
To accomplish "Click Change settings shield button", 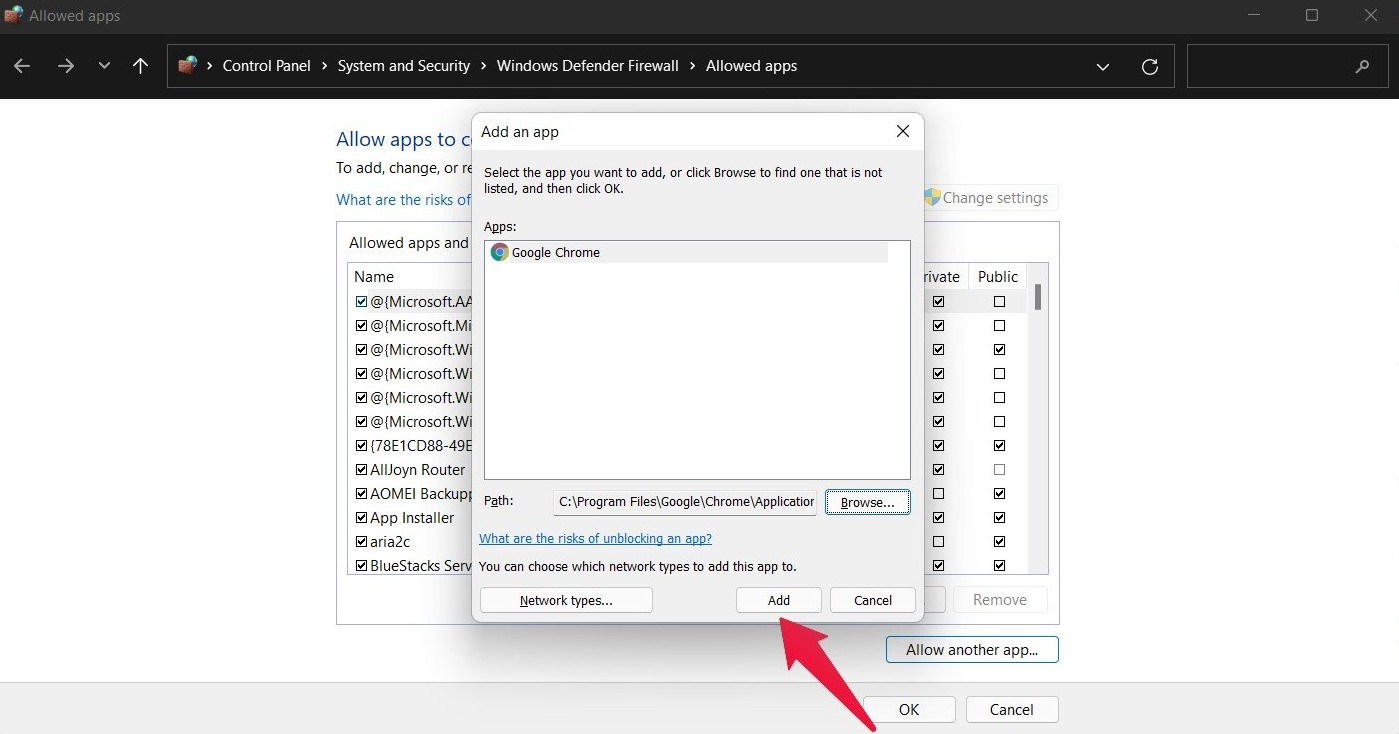I will coord(991,198).
